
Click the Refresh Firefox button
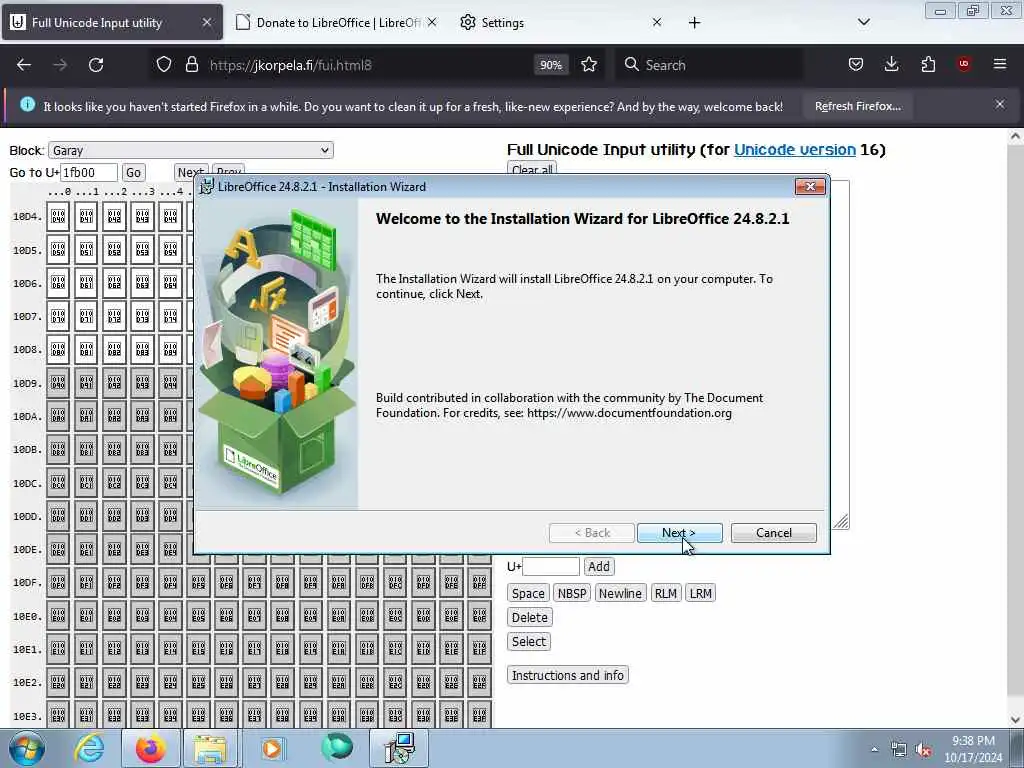[857, 106]
